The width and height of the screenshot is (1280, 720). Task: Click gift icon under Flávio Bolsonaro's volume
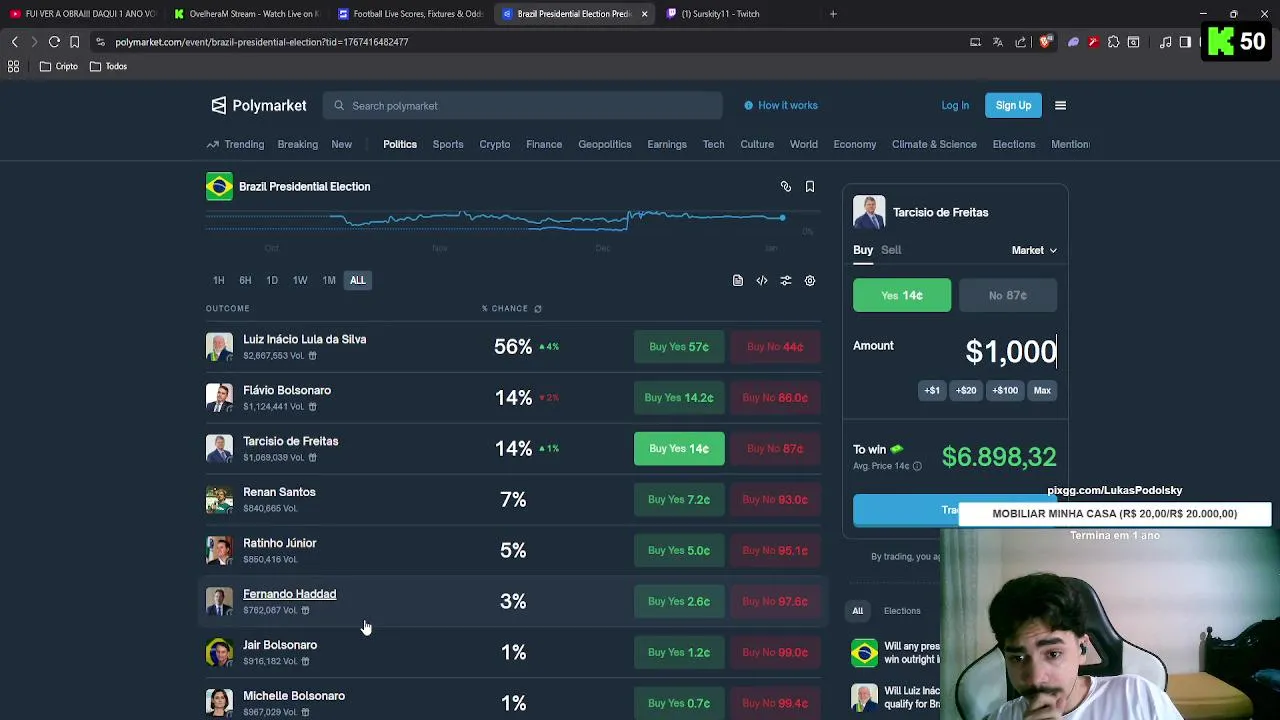pos(312,407)
